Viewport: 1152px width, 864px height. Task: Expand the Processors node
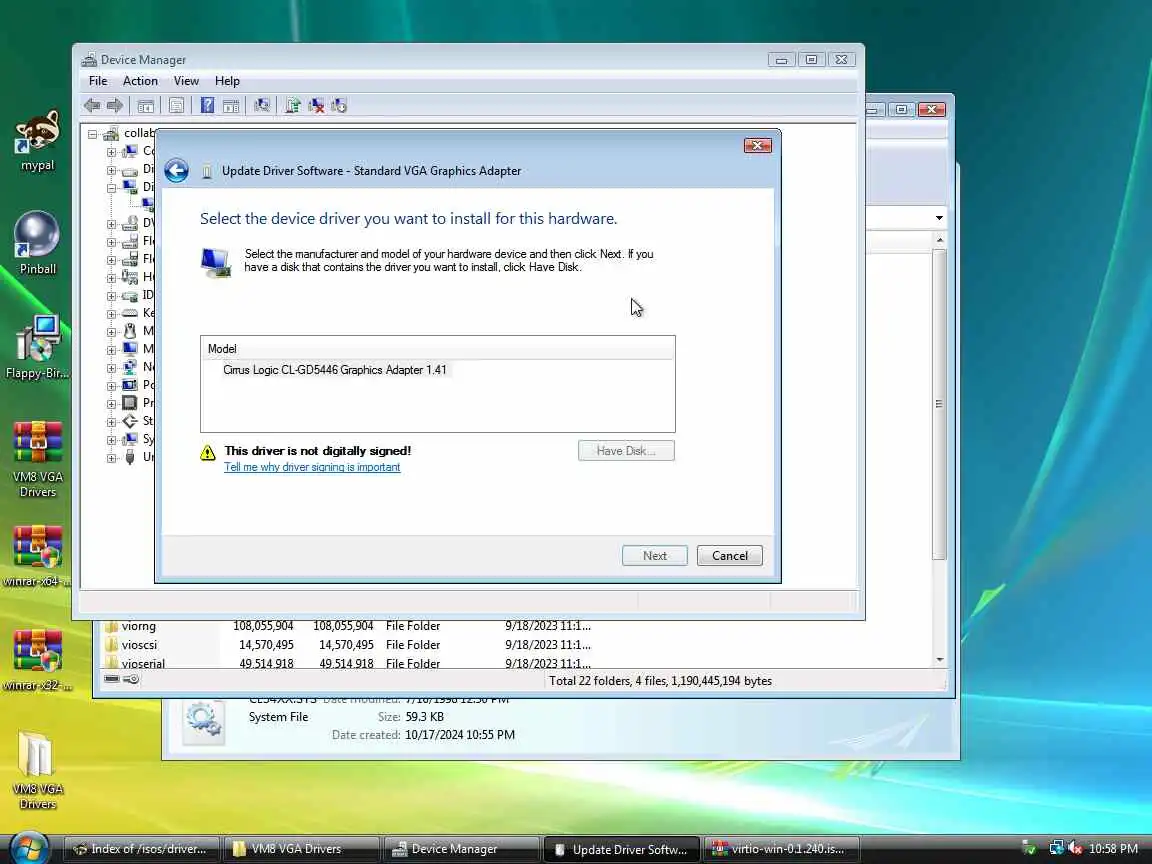coord(112,403)
